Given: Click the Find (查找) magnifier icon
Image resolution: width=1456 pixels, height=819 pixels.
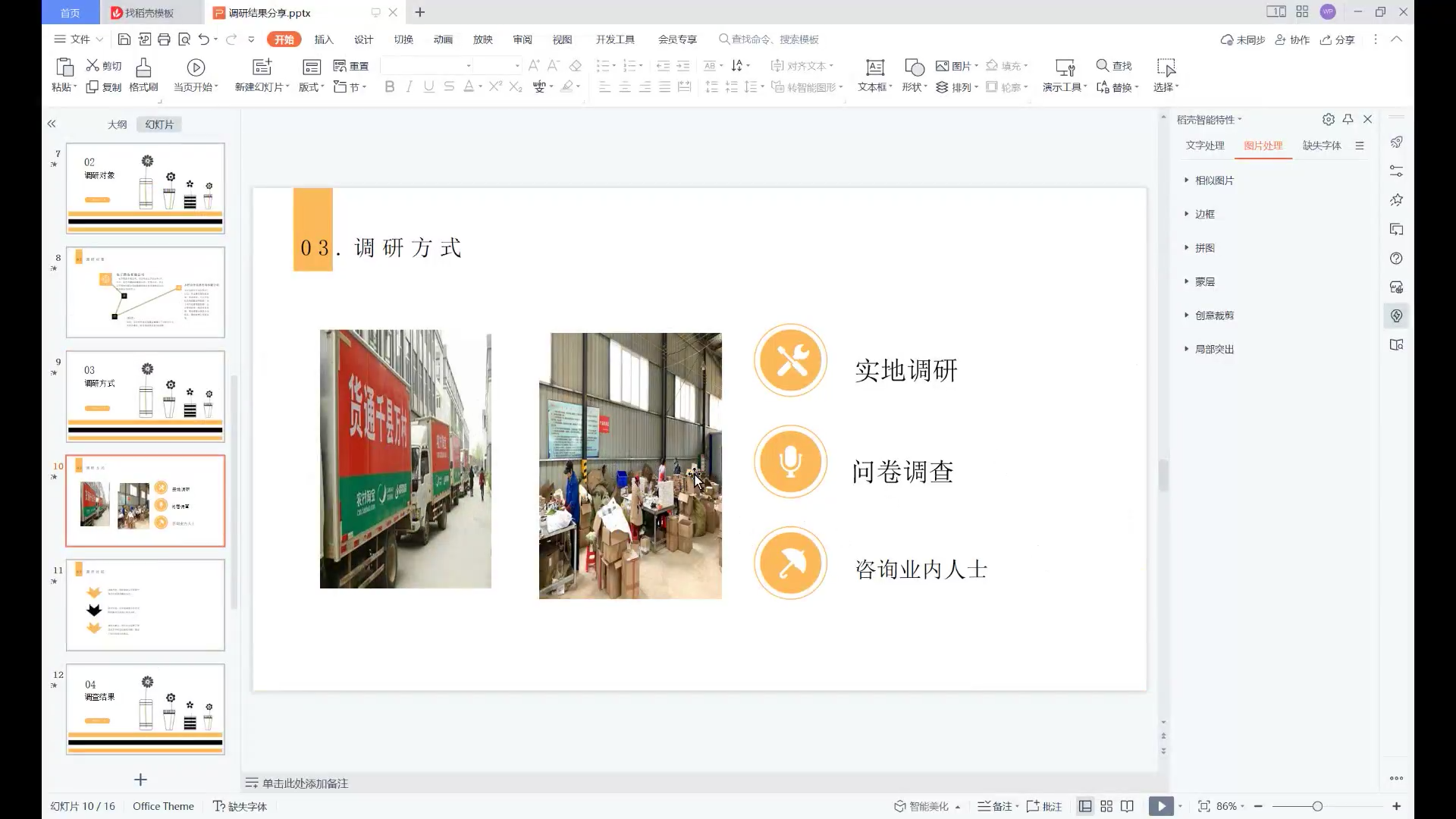Looking at the screenshot, I should tap(1103, 66).
